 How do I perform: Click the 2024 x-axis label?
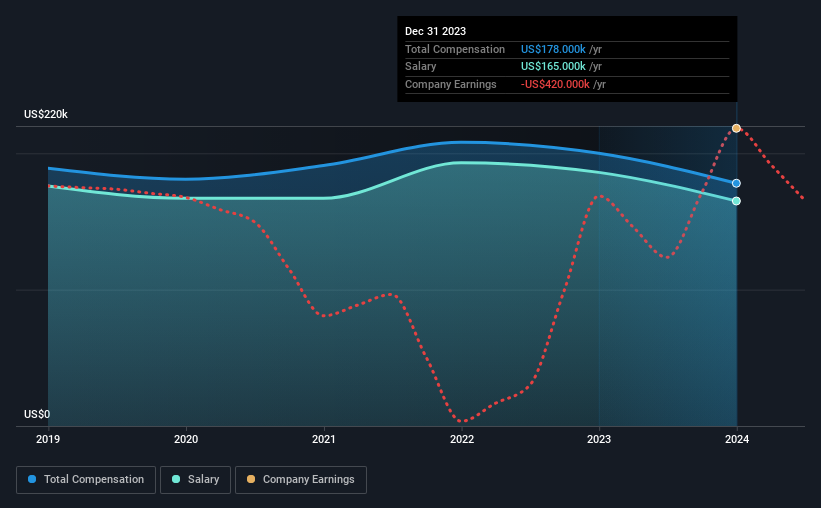click(737, 439)
